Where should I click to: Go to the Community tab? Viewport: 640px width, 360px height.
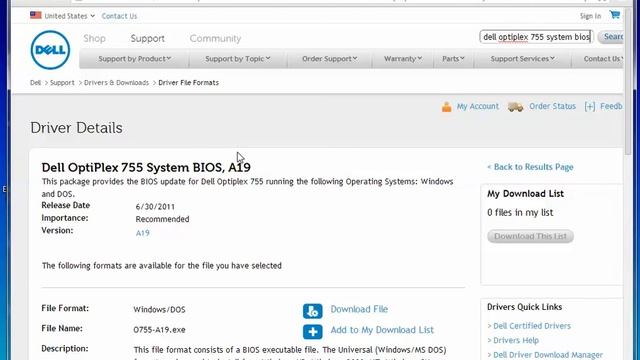tap(215, 38)
